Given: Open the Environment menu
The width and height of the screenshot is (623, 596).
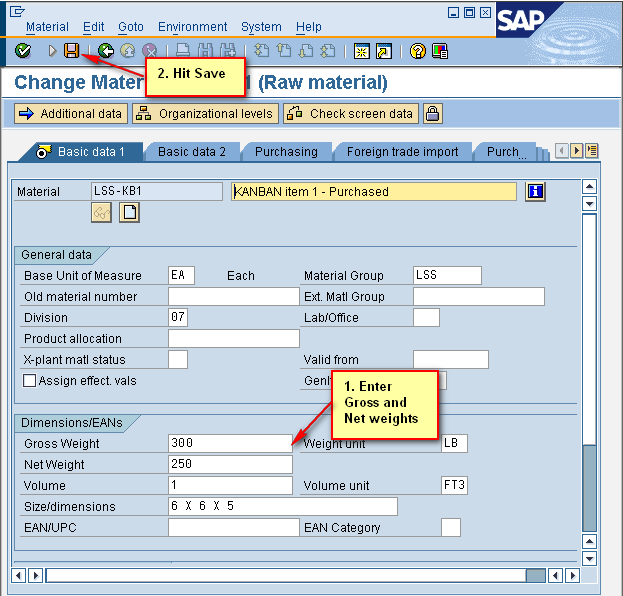Looking at the screenshot, I should coord(192,27).
